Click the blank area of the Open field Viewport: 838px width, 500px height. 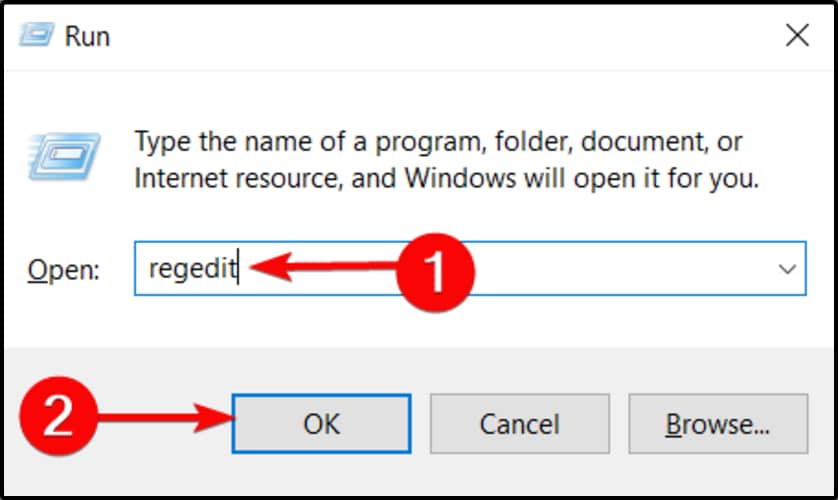pyautogui.click(x=620, y=269)
